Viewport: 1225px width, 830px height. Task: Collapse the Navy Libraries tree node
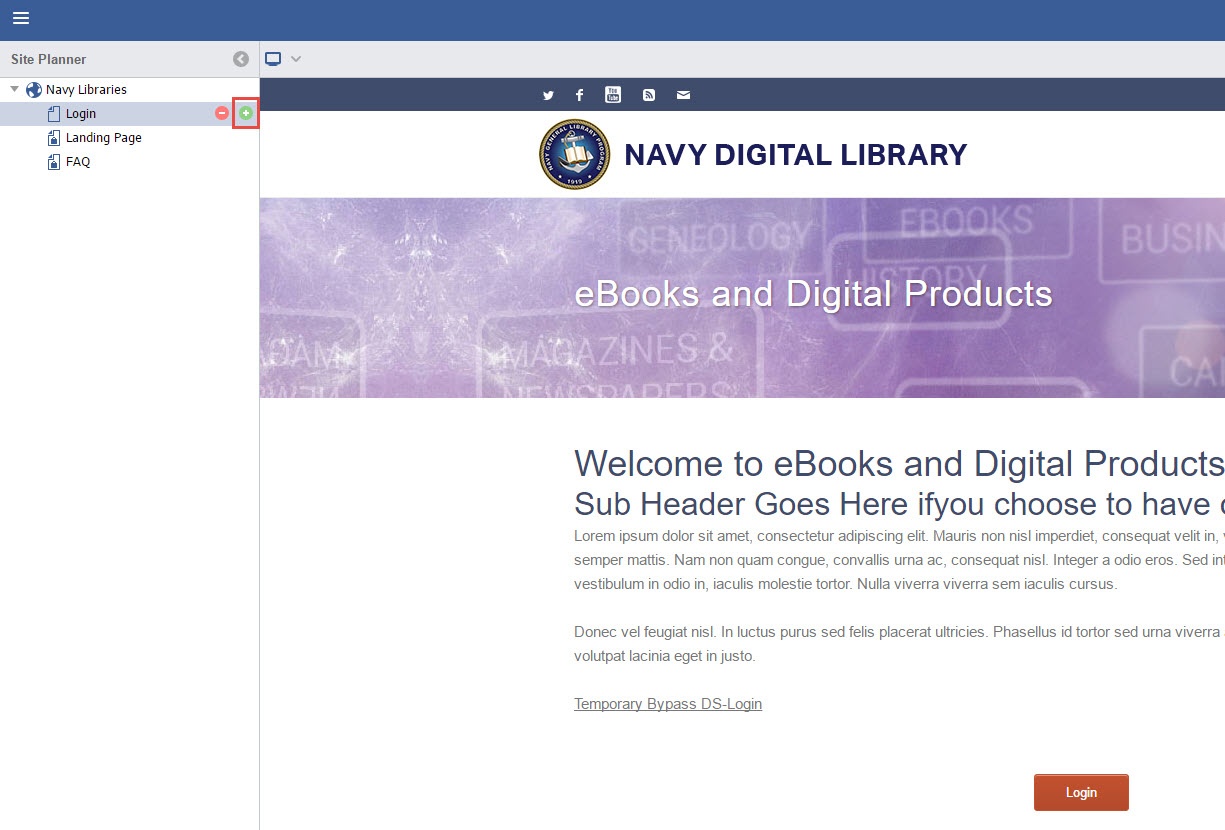(x=15, y=90)
